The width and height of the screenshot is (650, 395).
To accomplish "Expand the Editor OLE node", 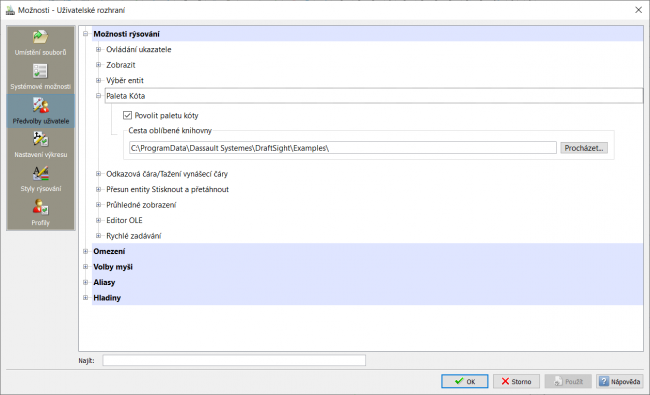I will 98,220.
